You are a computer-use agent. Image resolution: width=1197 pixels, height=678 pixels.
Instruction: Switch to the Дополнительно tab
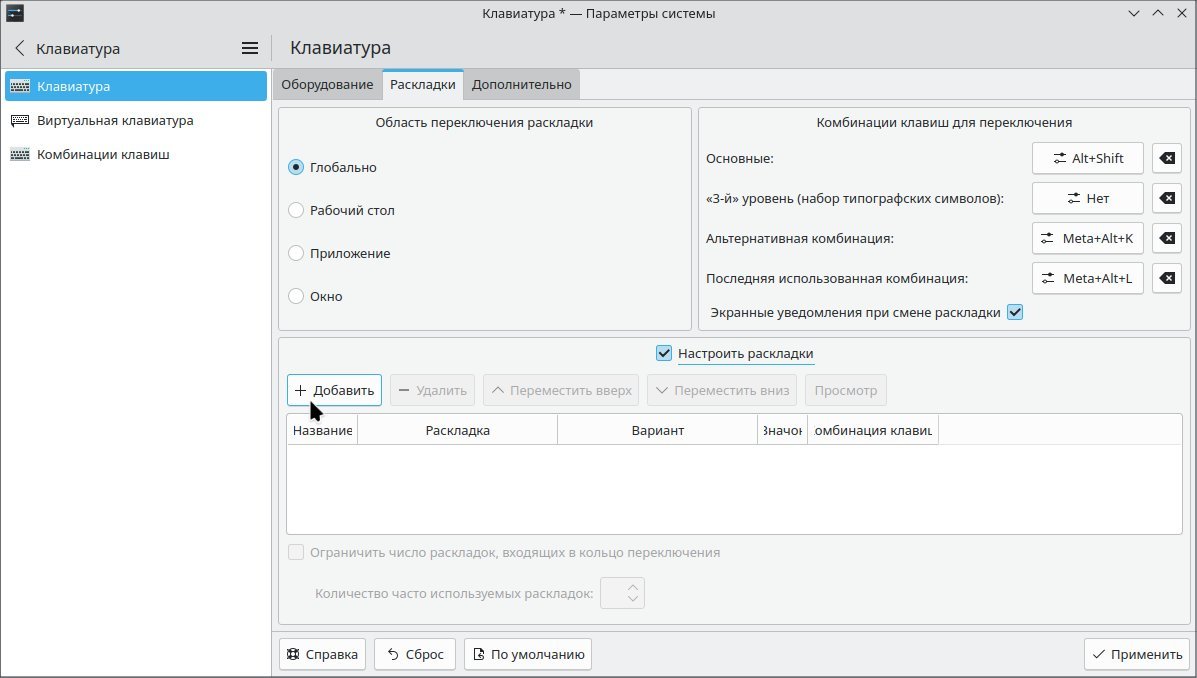point(521,84)
